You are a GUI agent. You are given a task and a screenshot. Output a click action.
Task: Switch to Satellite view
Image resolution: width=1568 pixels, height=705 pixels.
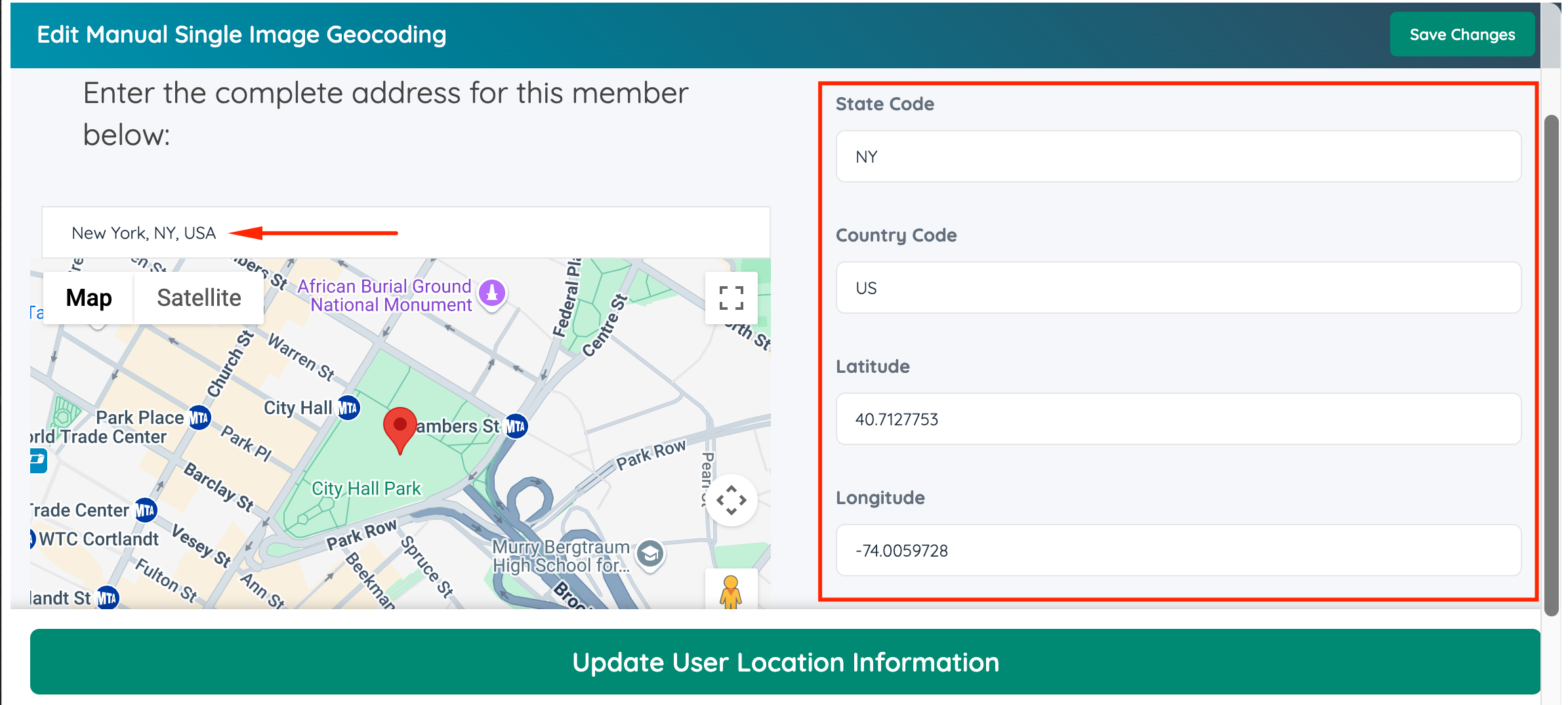click(x=199, y=298)
